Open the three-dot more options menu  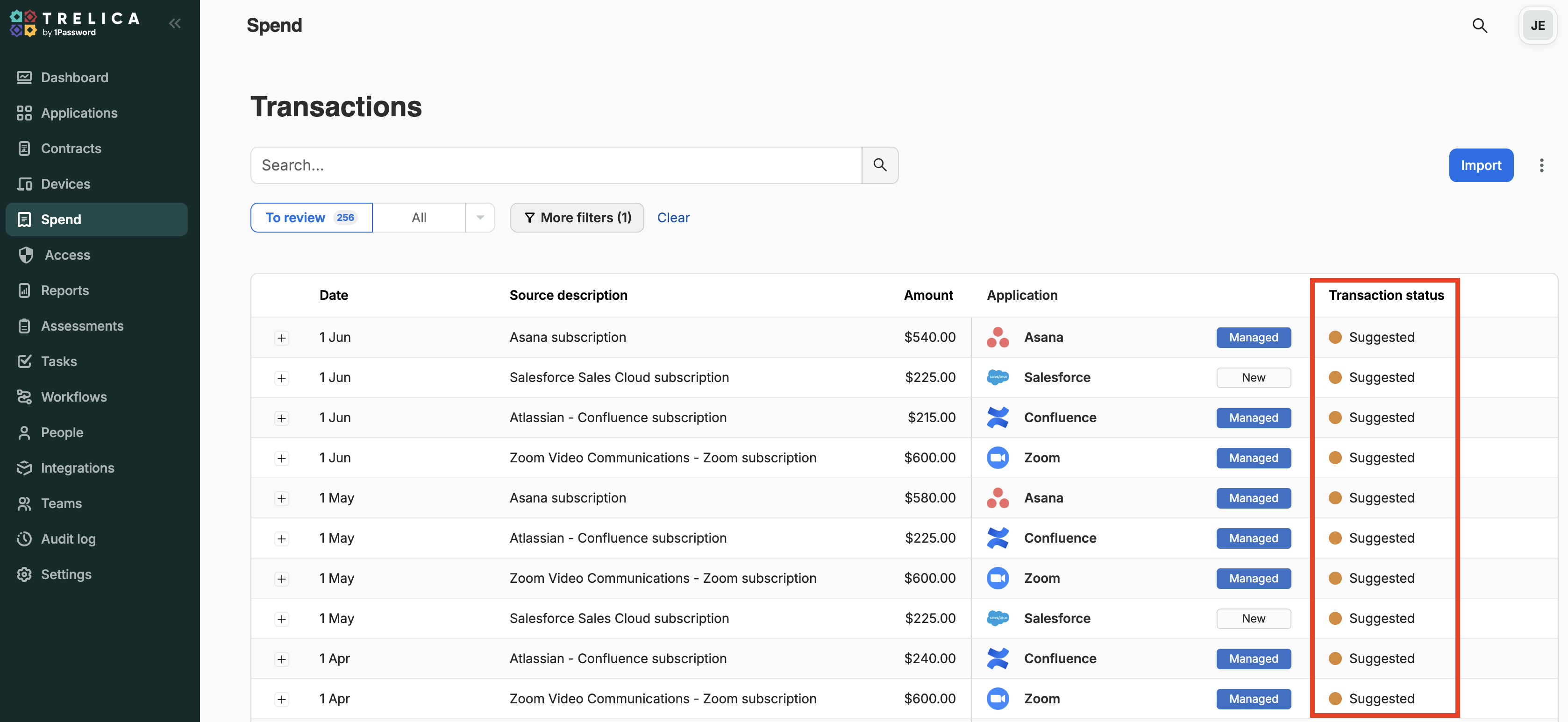pos(1541,165)
